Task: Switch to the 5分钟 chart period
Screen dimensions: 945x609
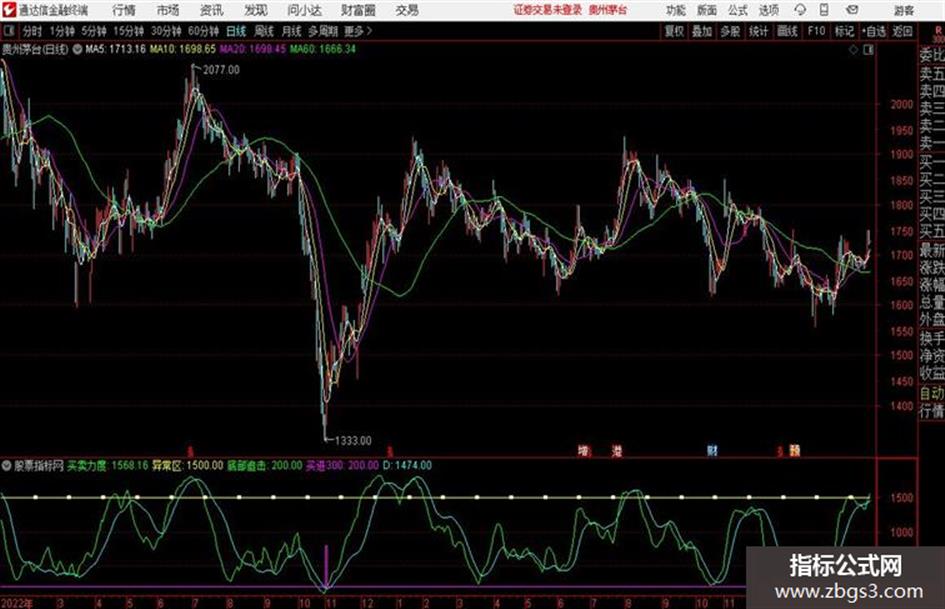Action: [x=93, y=31]
